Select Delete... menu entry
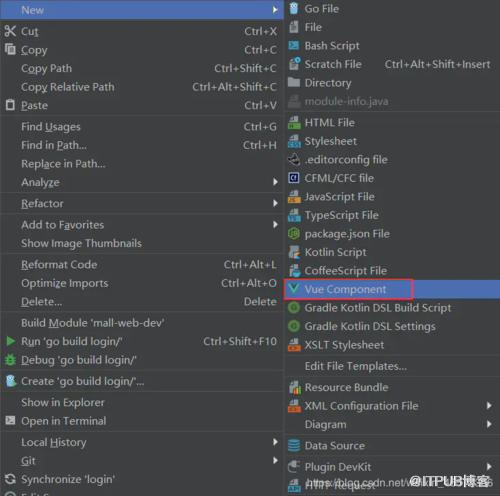The image size is (500, 496). pyautogui.click(x=142, y=302)
